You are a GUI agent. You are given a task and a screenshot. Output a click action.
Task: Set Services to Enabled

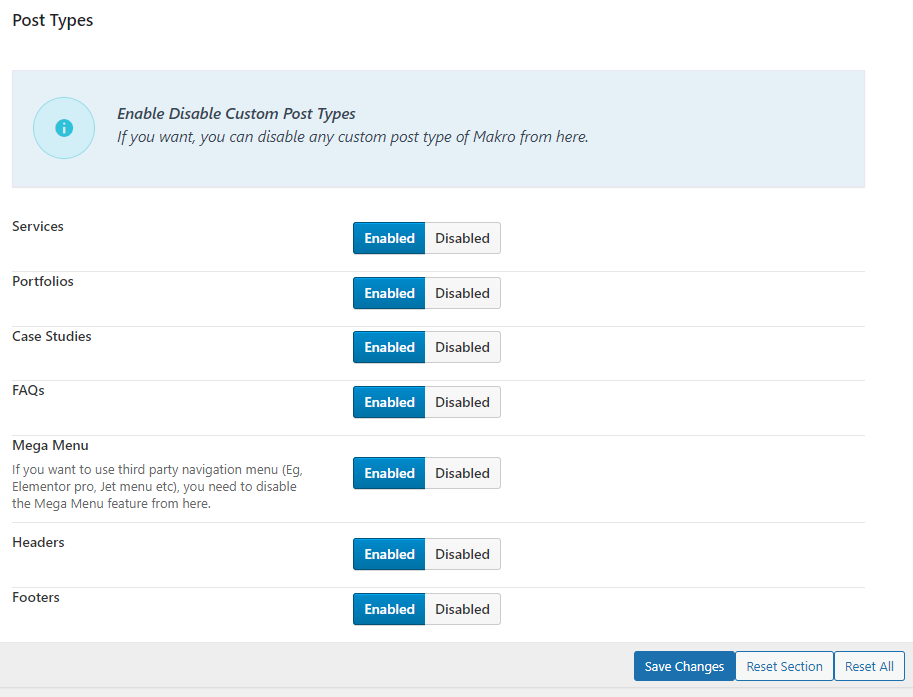coord(389,238)
